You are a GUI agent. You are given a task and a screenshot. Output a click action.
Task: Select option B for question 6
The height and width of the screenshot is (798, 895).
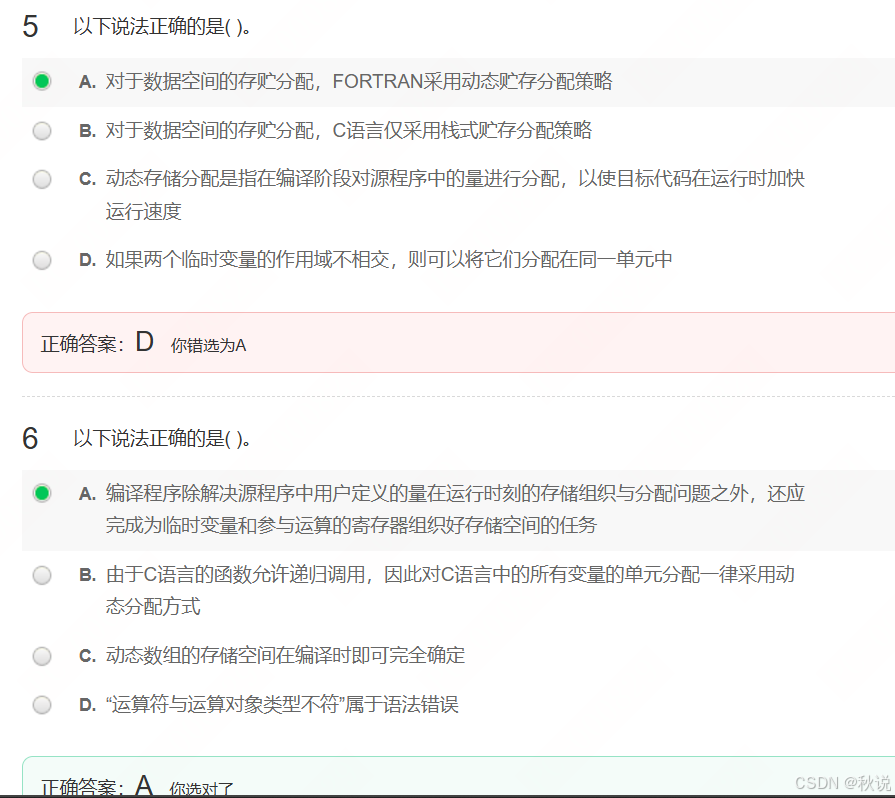pyautogui.click(x=42, y=574)
